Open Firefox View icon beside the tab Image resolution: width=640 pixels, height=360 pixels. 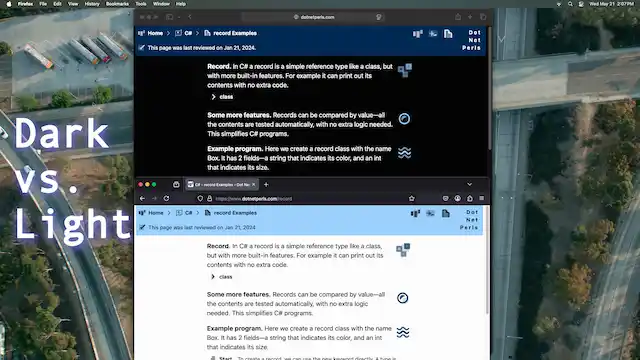tap(176, 184)
